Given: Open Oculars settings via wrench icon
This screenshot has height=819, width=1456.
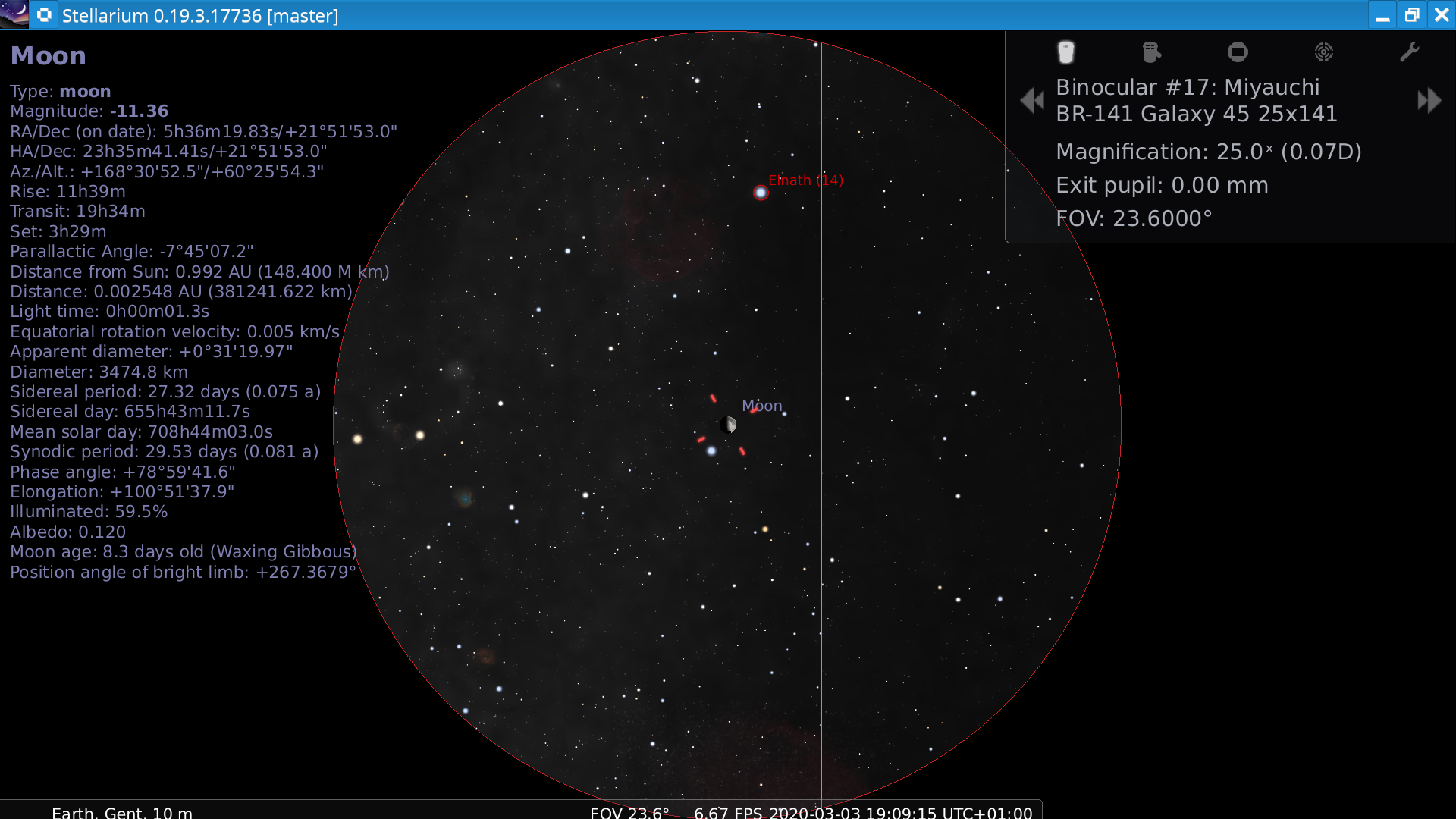Looking at the screenshot, I should coord(1410,52).
